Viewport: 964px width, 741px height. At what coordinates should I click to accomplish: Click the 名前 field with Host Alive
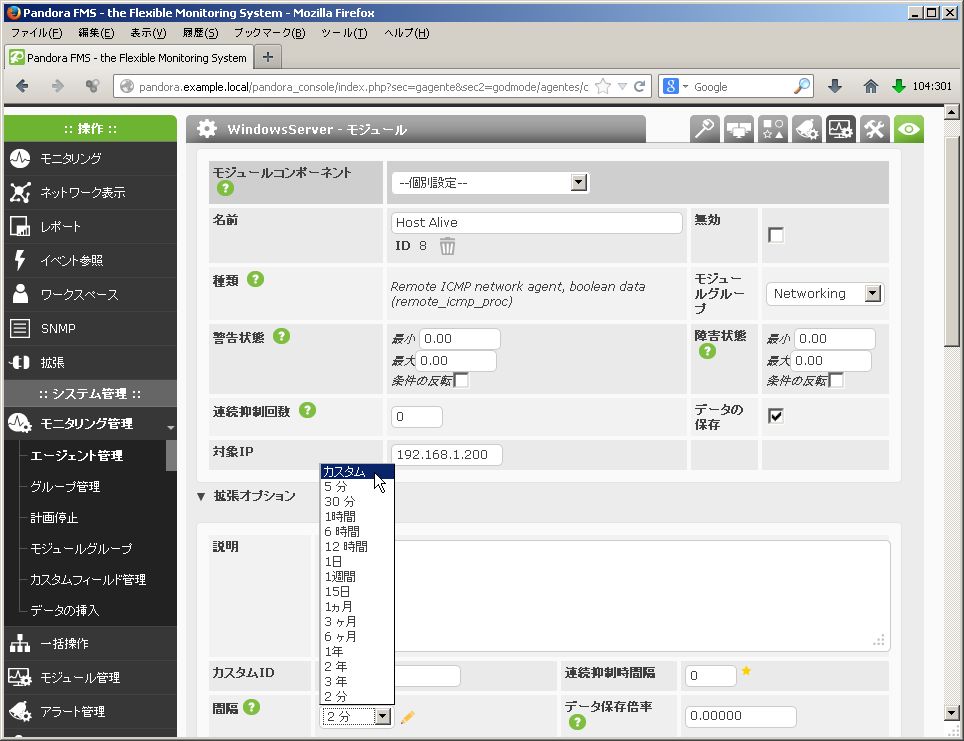(x=537, y=223)
